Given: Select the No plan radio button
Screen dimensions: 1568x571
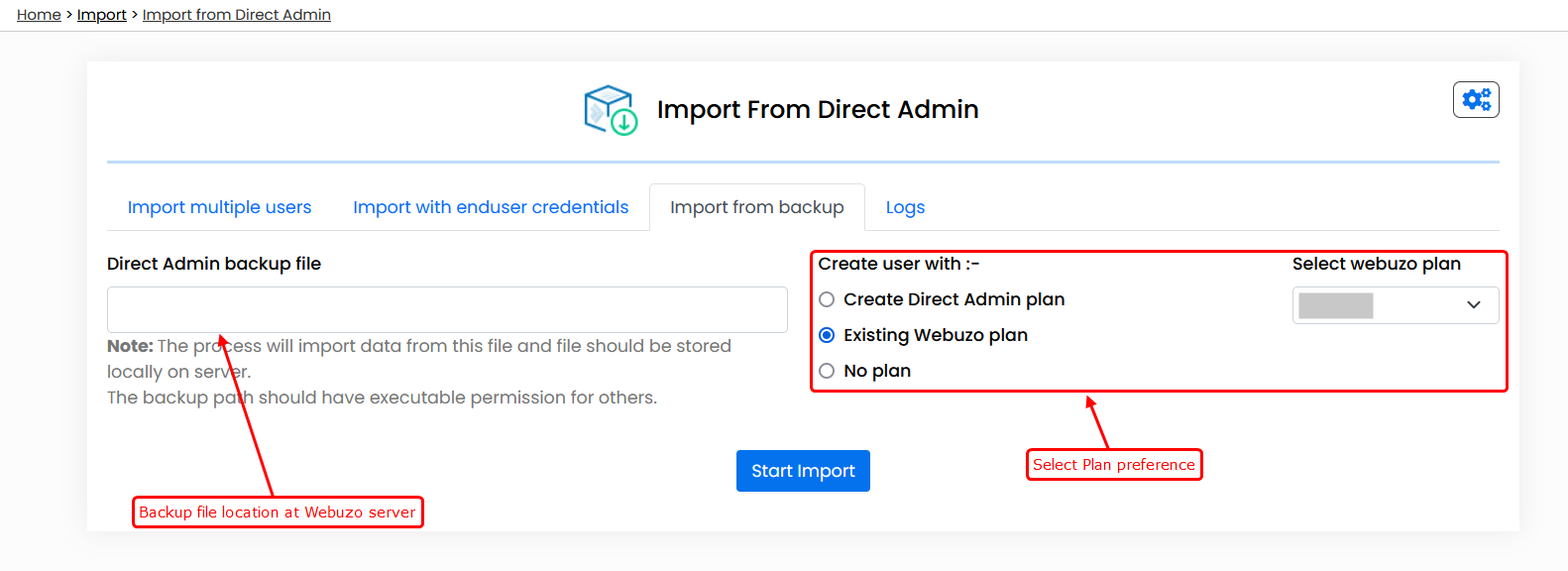Looking at the screenshot, I should pyautogui.click(x=827, y=371).
